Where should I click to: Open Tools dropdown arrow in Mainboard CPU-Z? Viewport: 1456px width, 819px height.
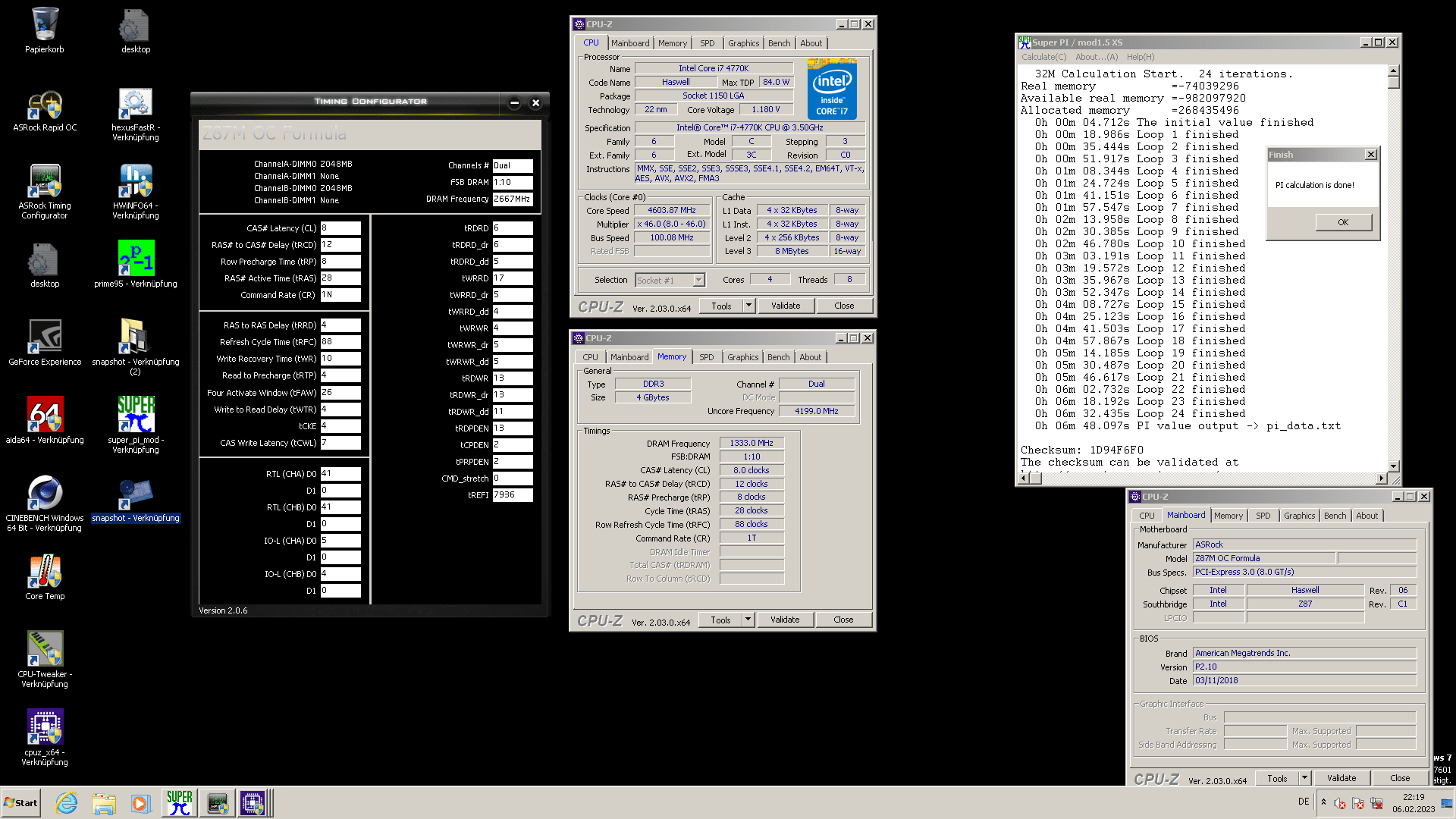(x=1304, y=778)
